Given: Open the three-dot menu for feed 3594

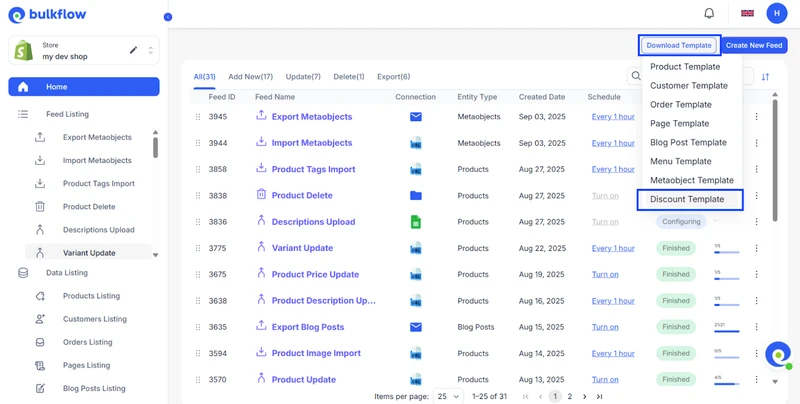Looking at the screenshot, I should click(x=757, y=353).
